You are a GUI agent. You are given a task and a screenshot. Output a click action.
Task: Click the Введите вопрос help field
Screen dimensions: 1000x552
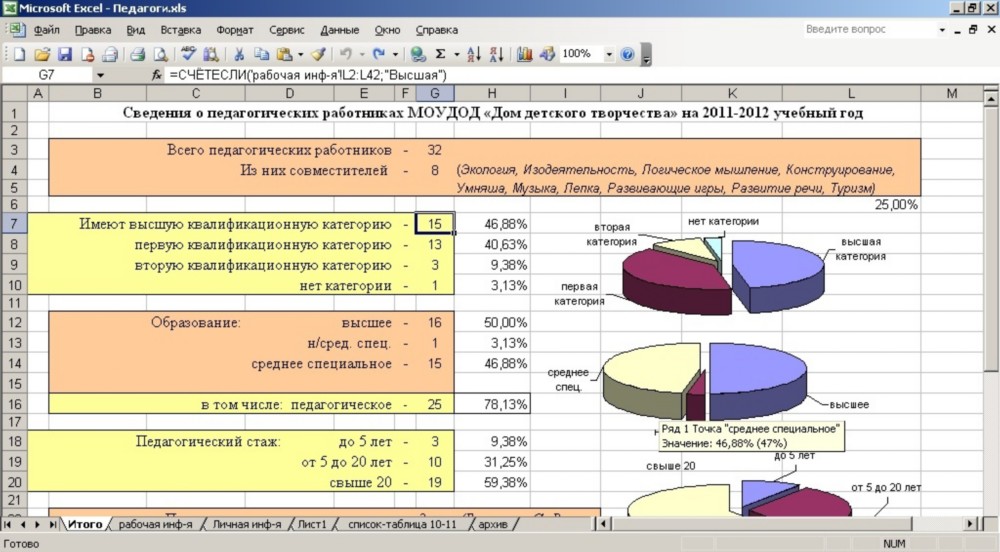click(870, 30)
